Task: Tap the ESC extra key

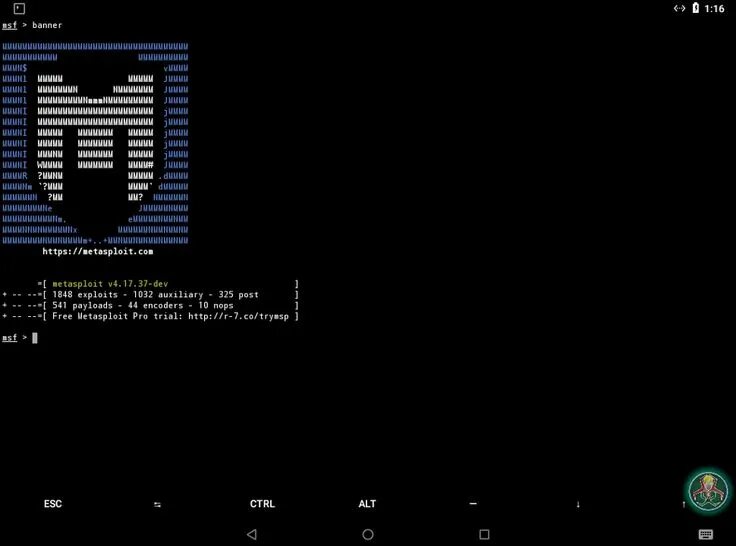Action: (x=53, y=504)
